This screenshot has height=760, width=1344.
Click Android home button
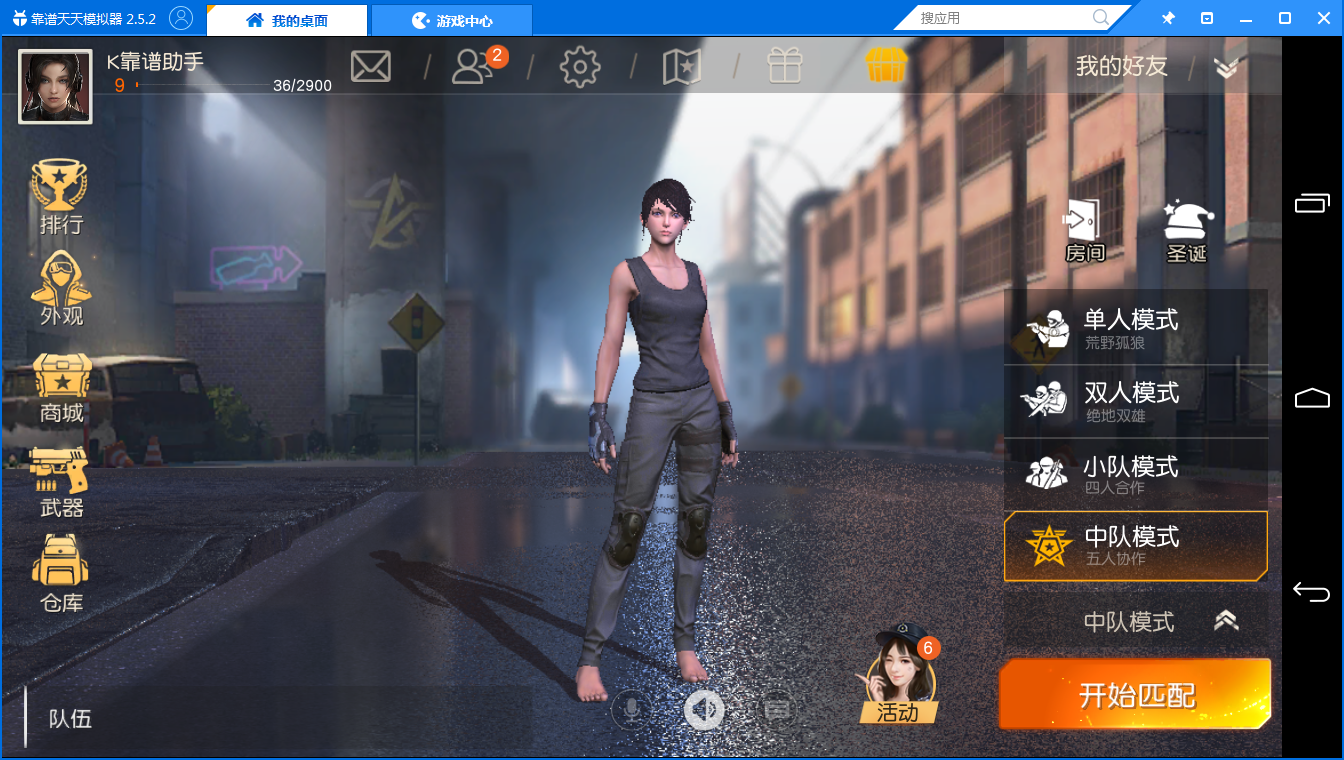pyautogui.click(x=1312, y=398)
